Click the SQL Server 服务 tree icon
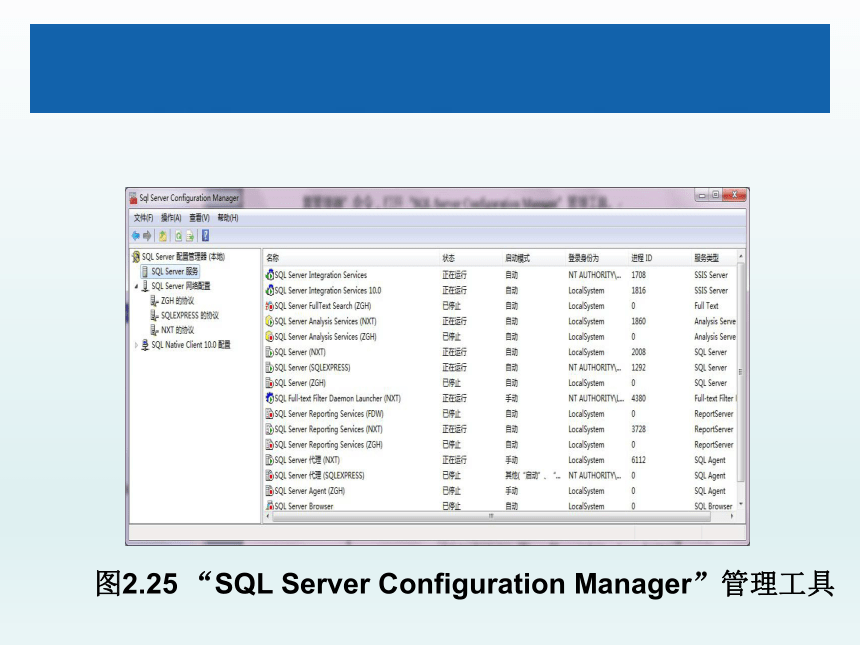This screenshot has height=645, width=860. pos(145,271)
